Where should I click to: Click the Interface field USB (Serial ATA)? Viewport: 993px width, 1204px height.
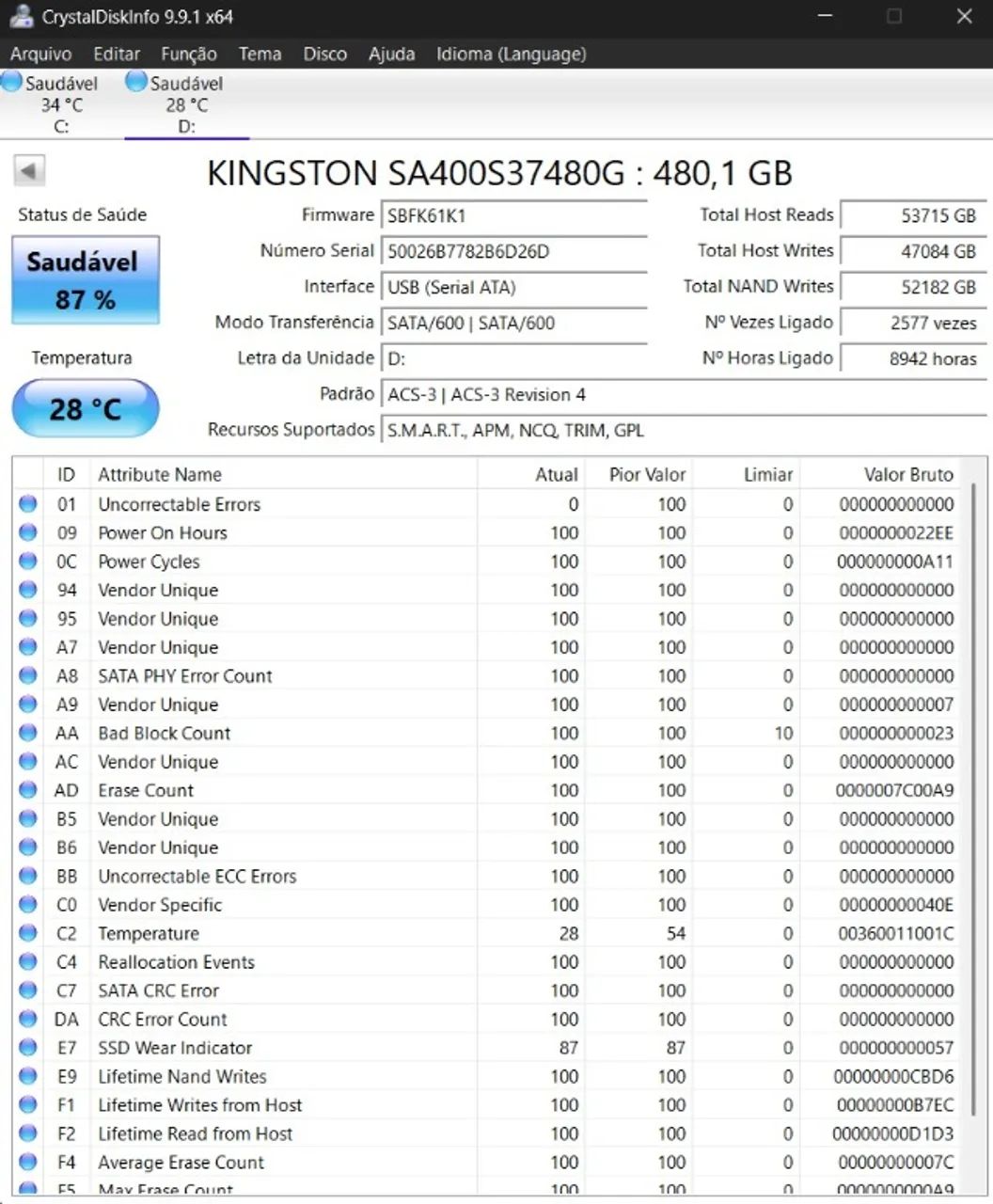(513, 287)
